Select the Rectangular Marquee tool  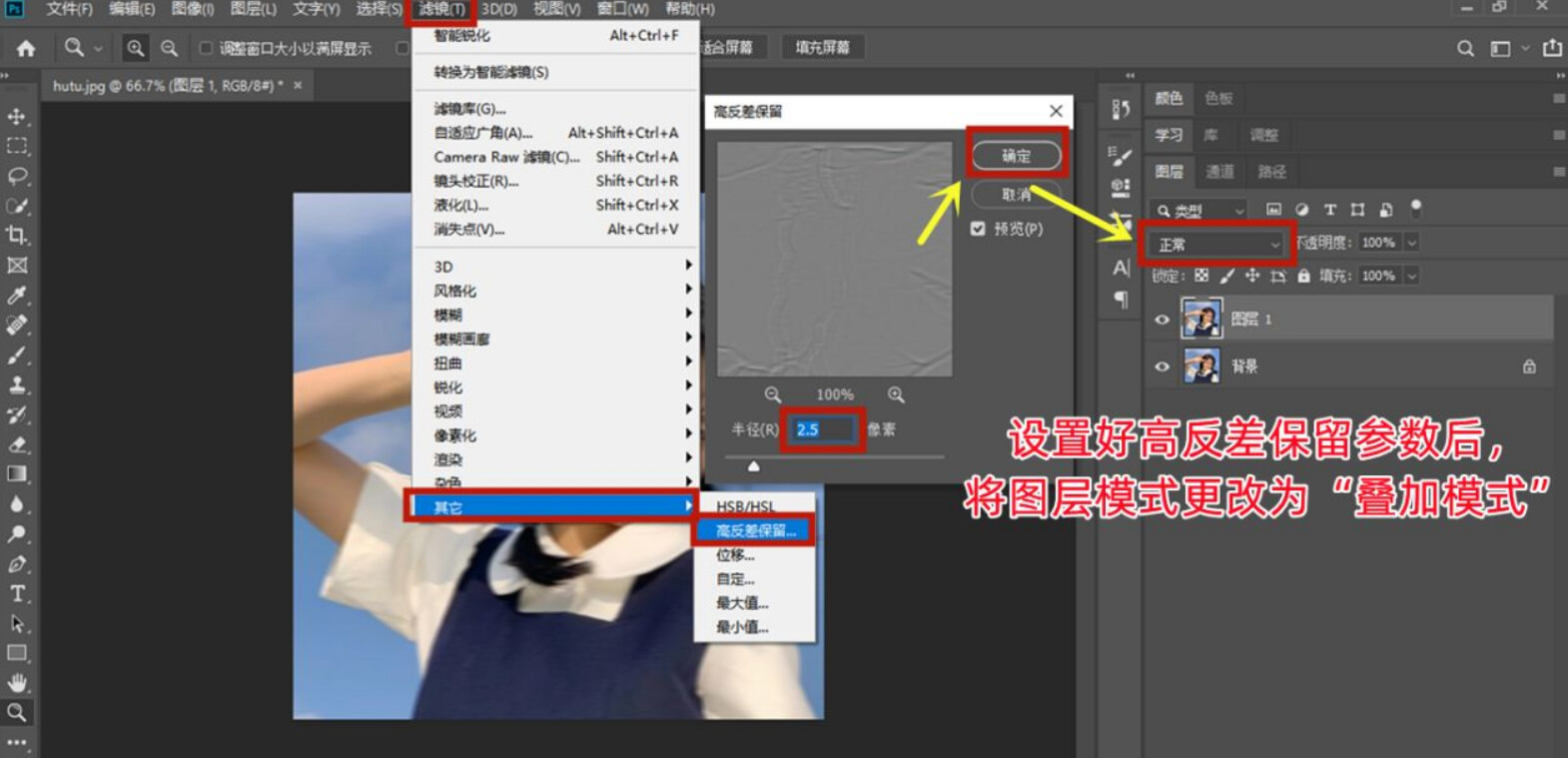17,146
